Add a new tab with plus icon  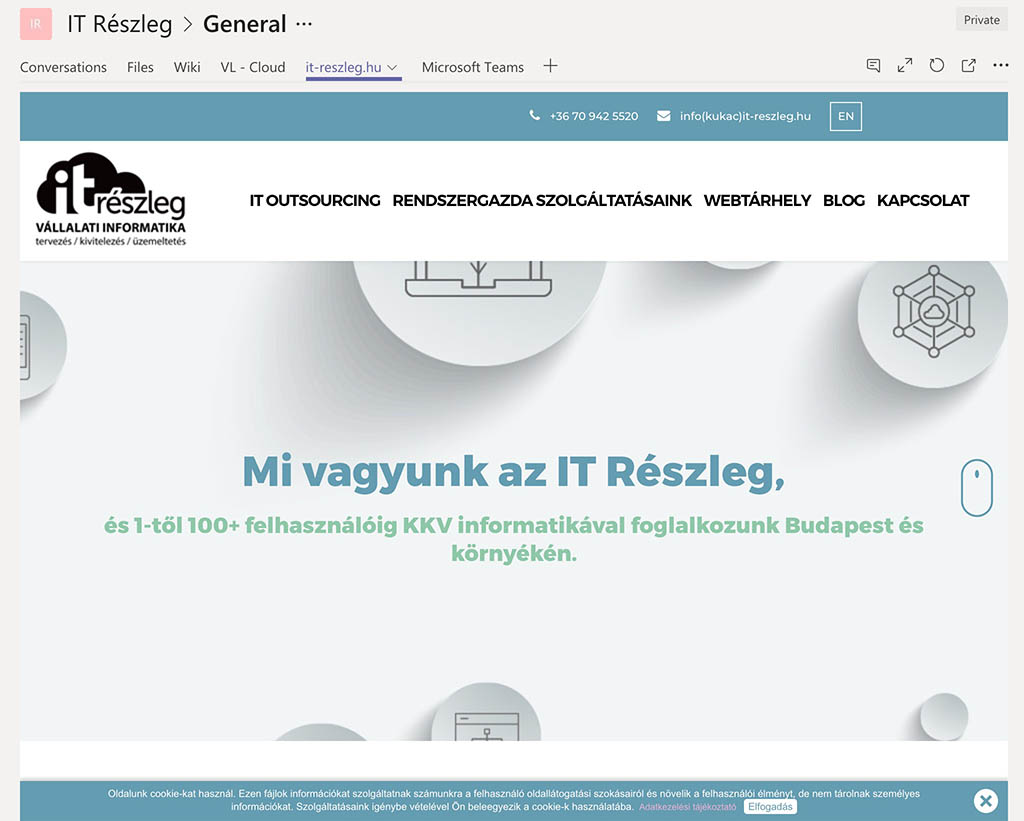point(550,66)
